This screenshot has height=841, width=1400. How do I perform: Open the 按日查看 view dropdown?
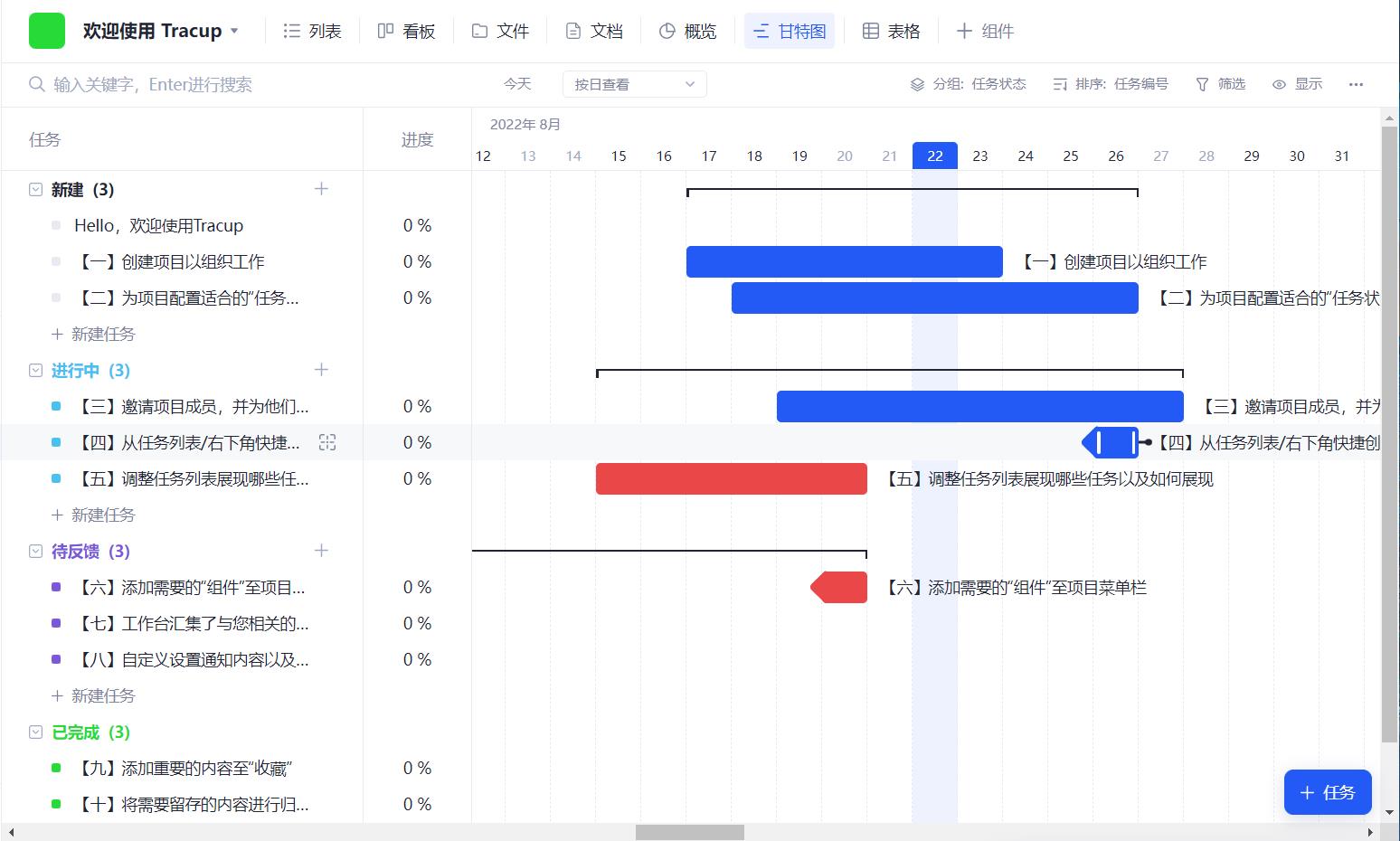pos(634,84)
